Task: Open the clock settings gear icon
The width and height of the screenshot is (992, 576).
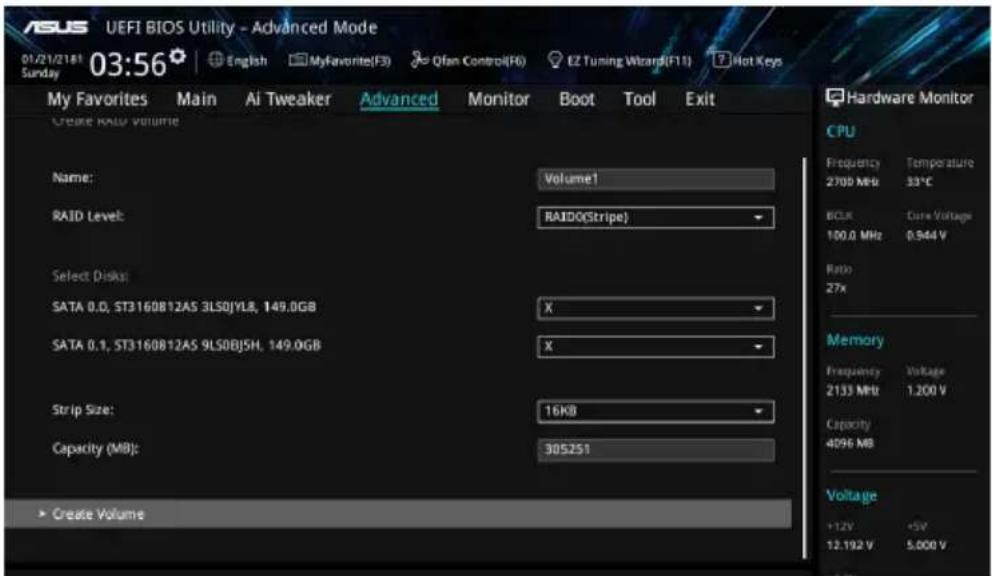Action: pyautogui.click(x=178, y=56)
